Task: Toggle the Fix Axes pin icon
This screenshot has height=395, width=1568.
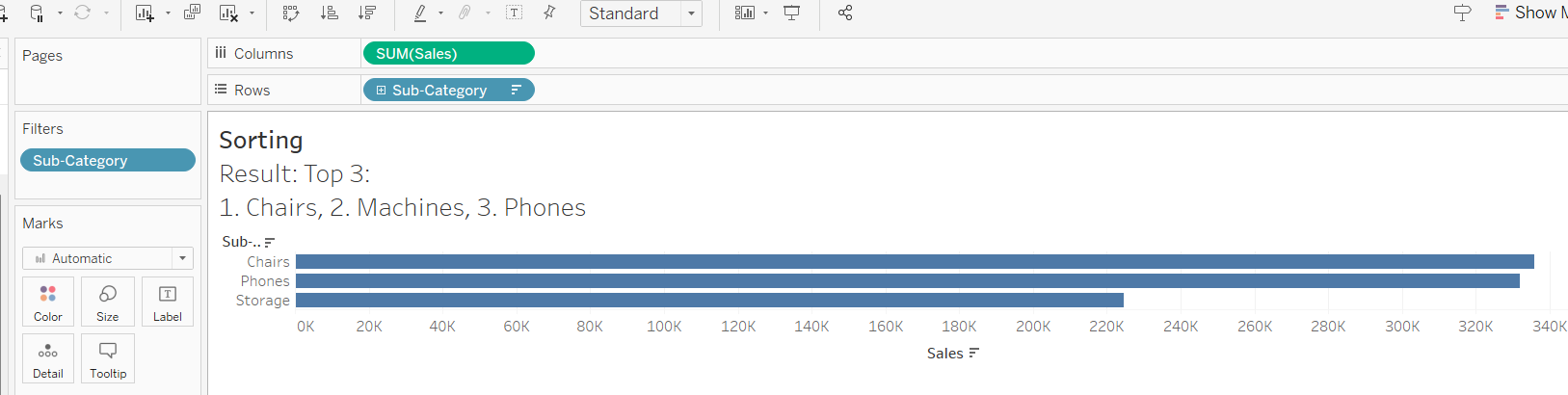Action: (x=549, y=13)
